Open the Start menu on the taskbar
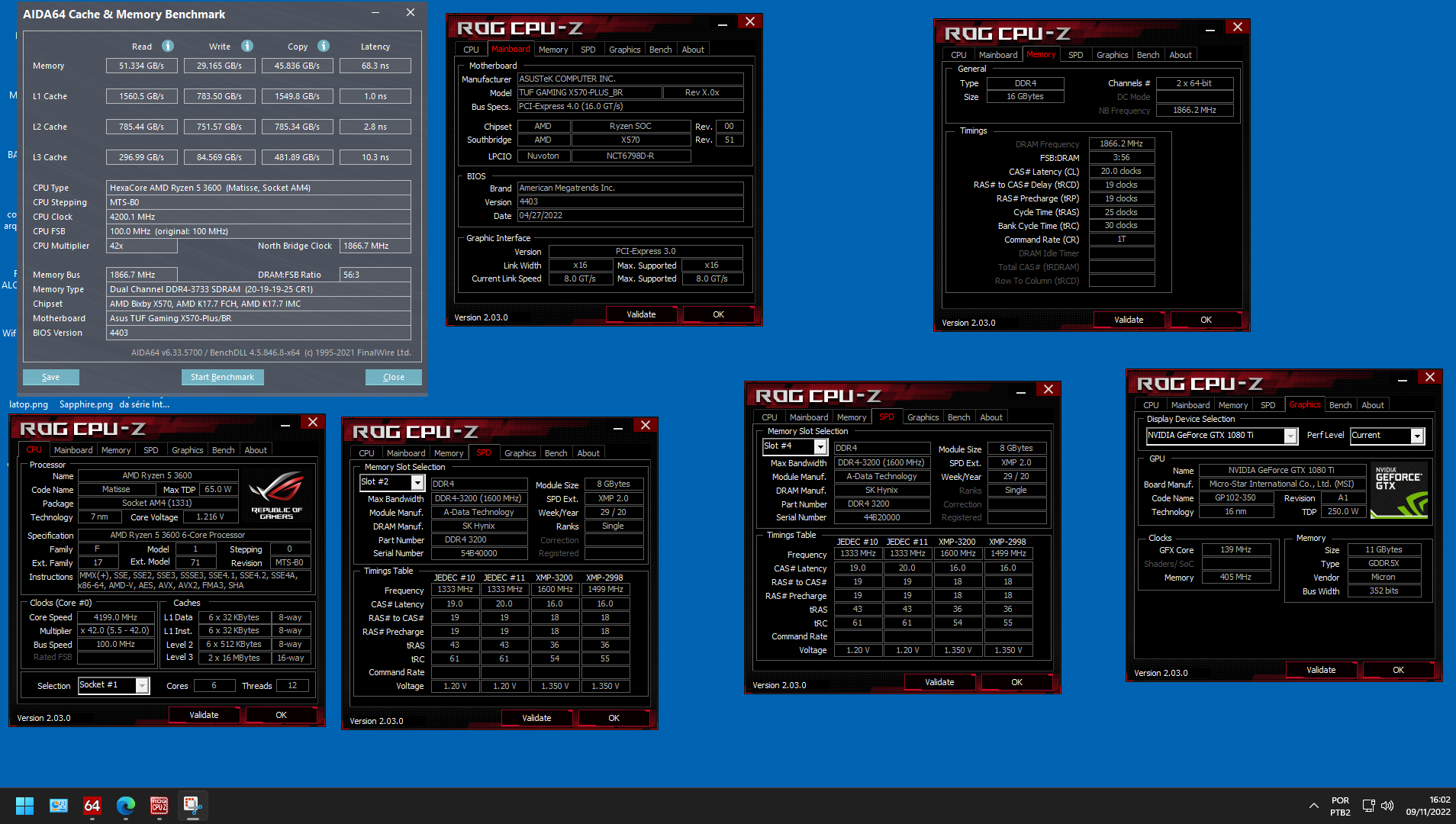Image resolution: width=1456 pixels, height=824 pixels. pyautogui.click(x=24, y=805)
